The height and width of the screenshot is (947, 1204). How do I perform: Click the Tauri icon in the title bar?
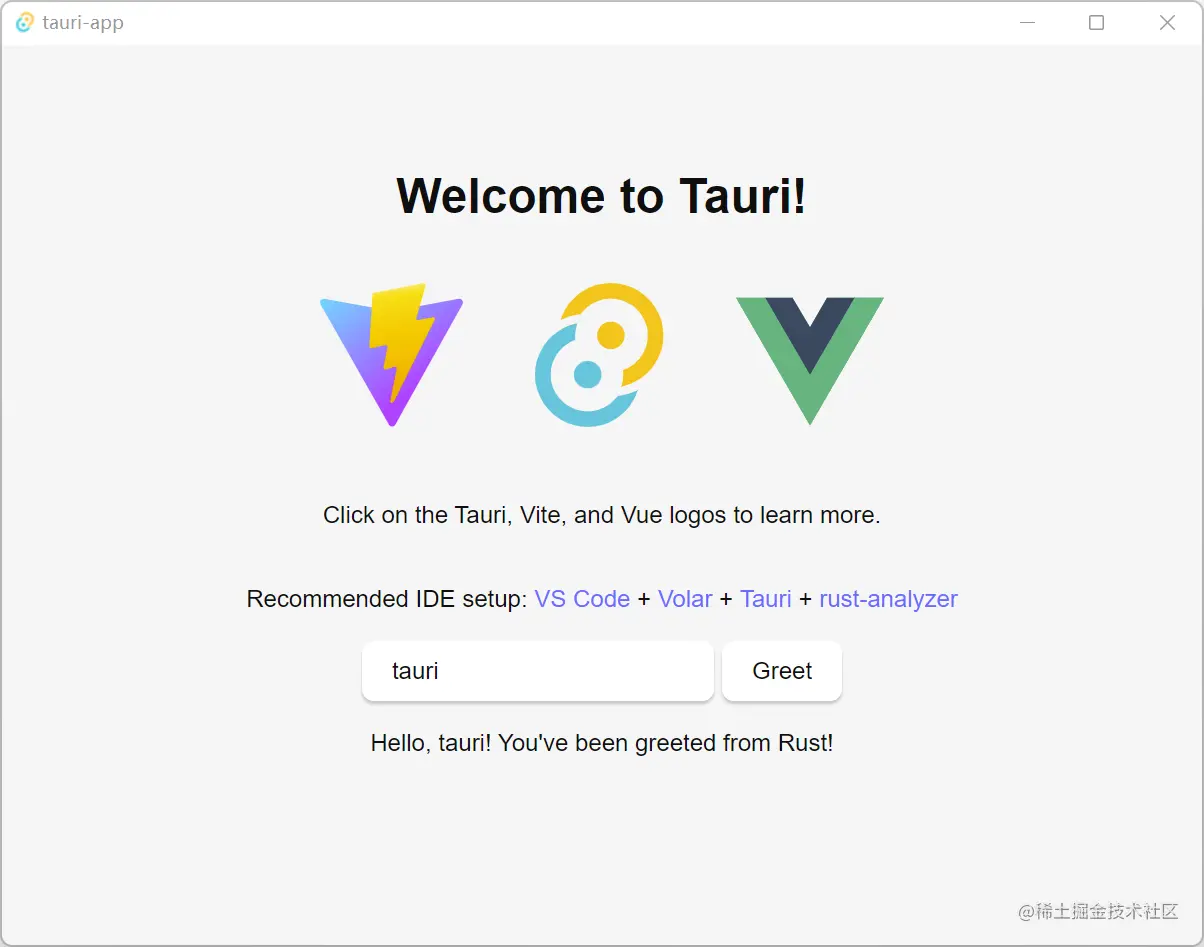click(22, 22)
